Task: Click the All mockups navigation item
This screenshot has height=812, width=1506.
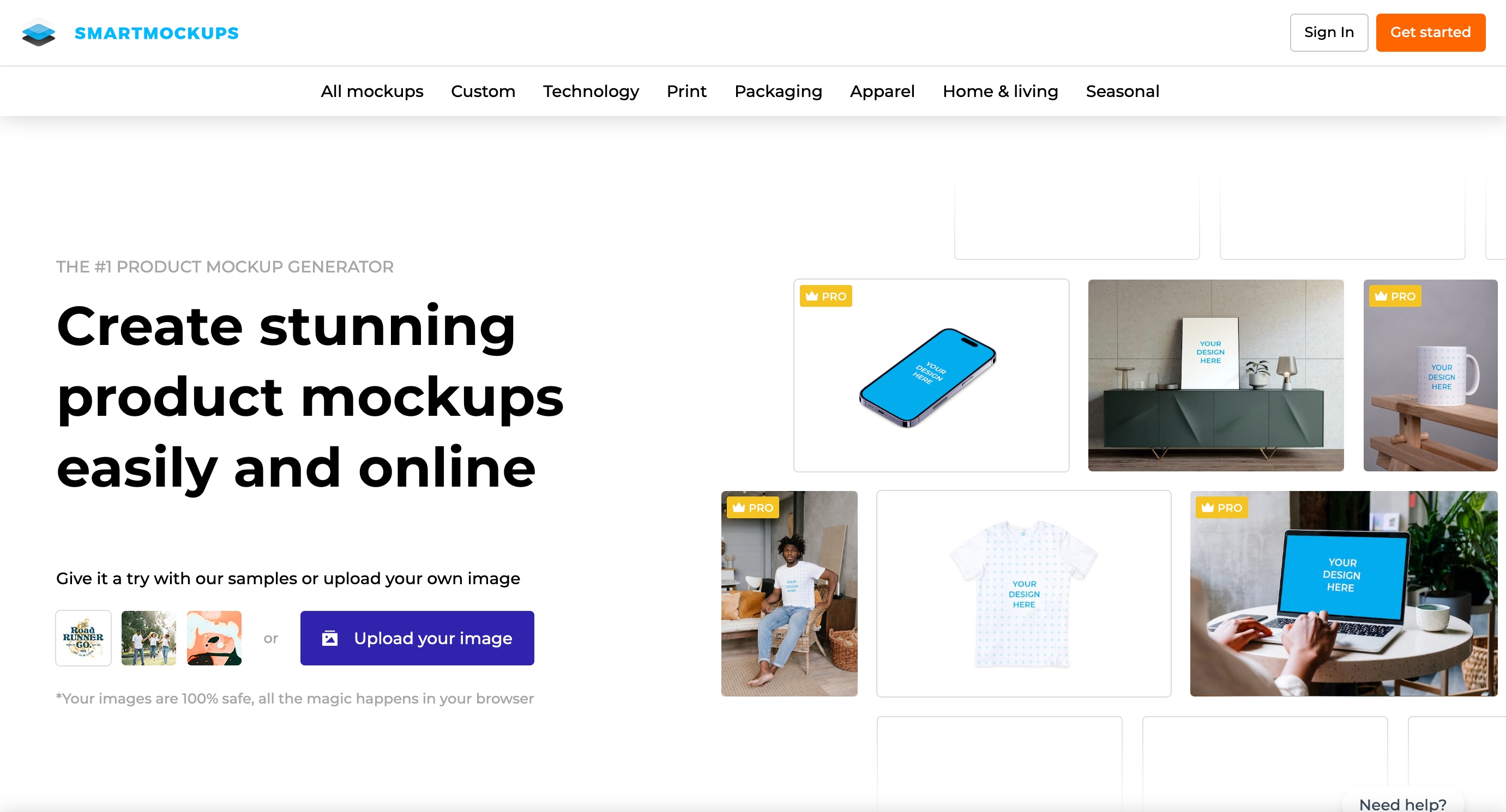Action: click(372, 91)
